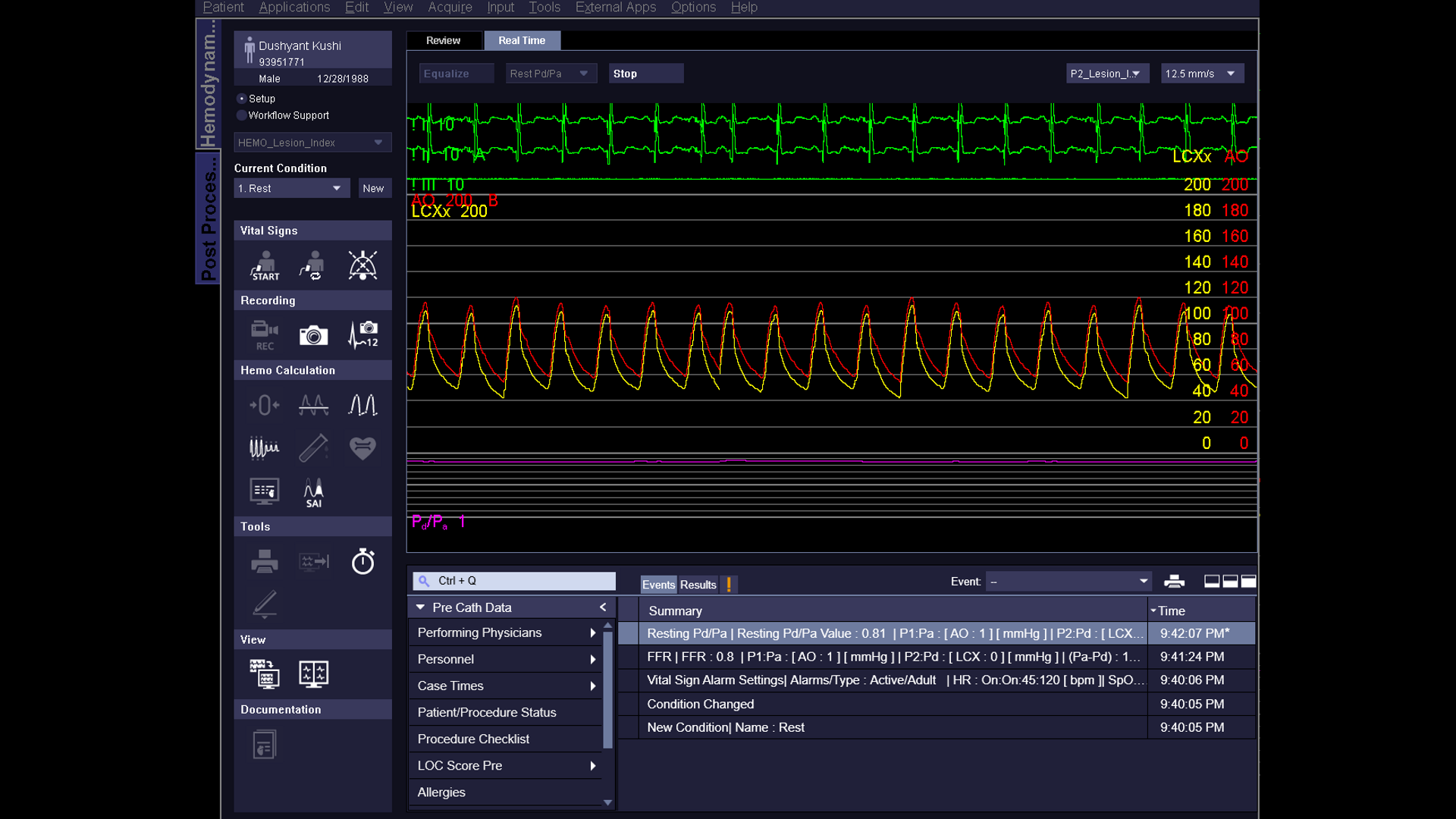Select the snapshot camera icon under Recording
The width and height of the screenshot is (1456, 819).
pos(313,334)
